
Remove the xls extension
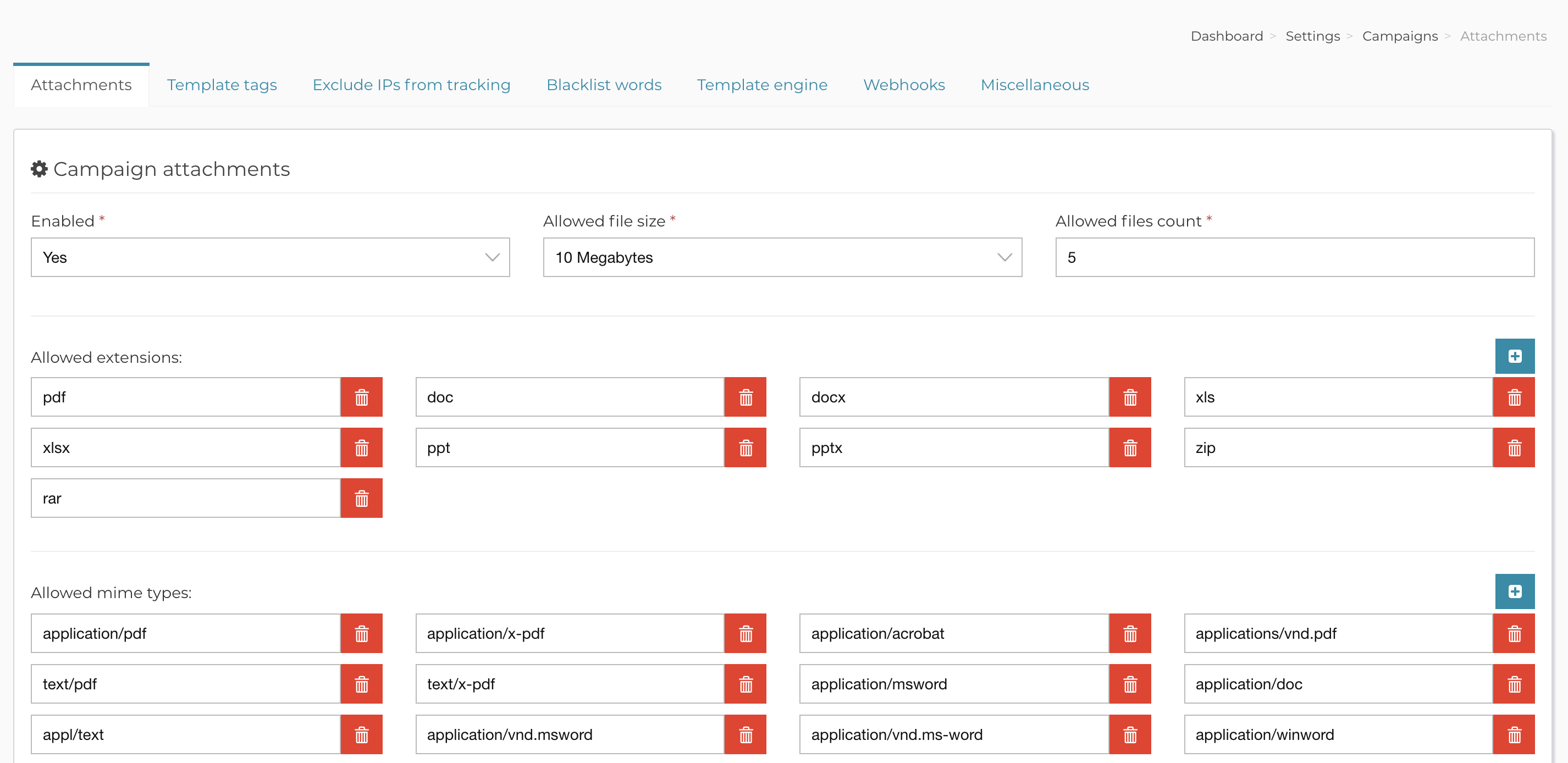(x=1514, y=397)
